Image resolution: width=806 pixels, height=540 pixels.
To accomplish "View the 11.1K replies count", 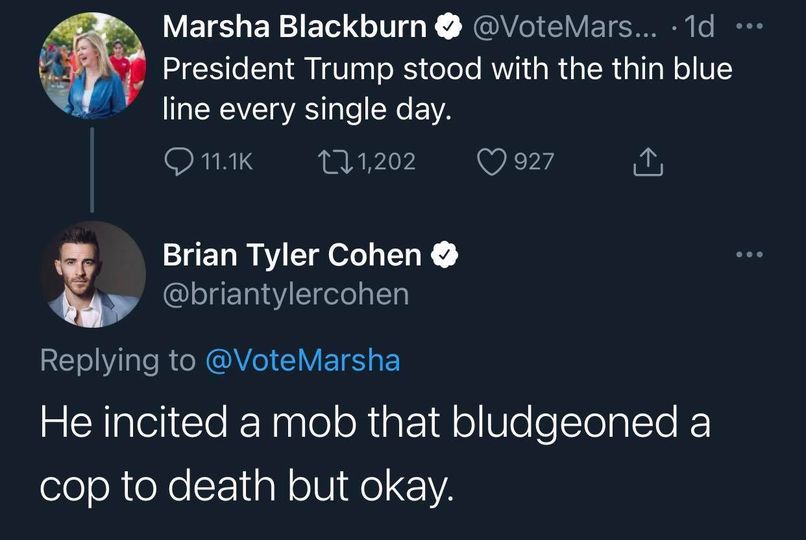I will [227, 161].
